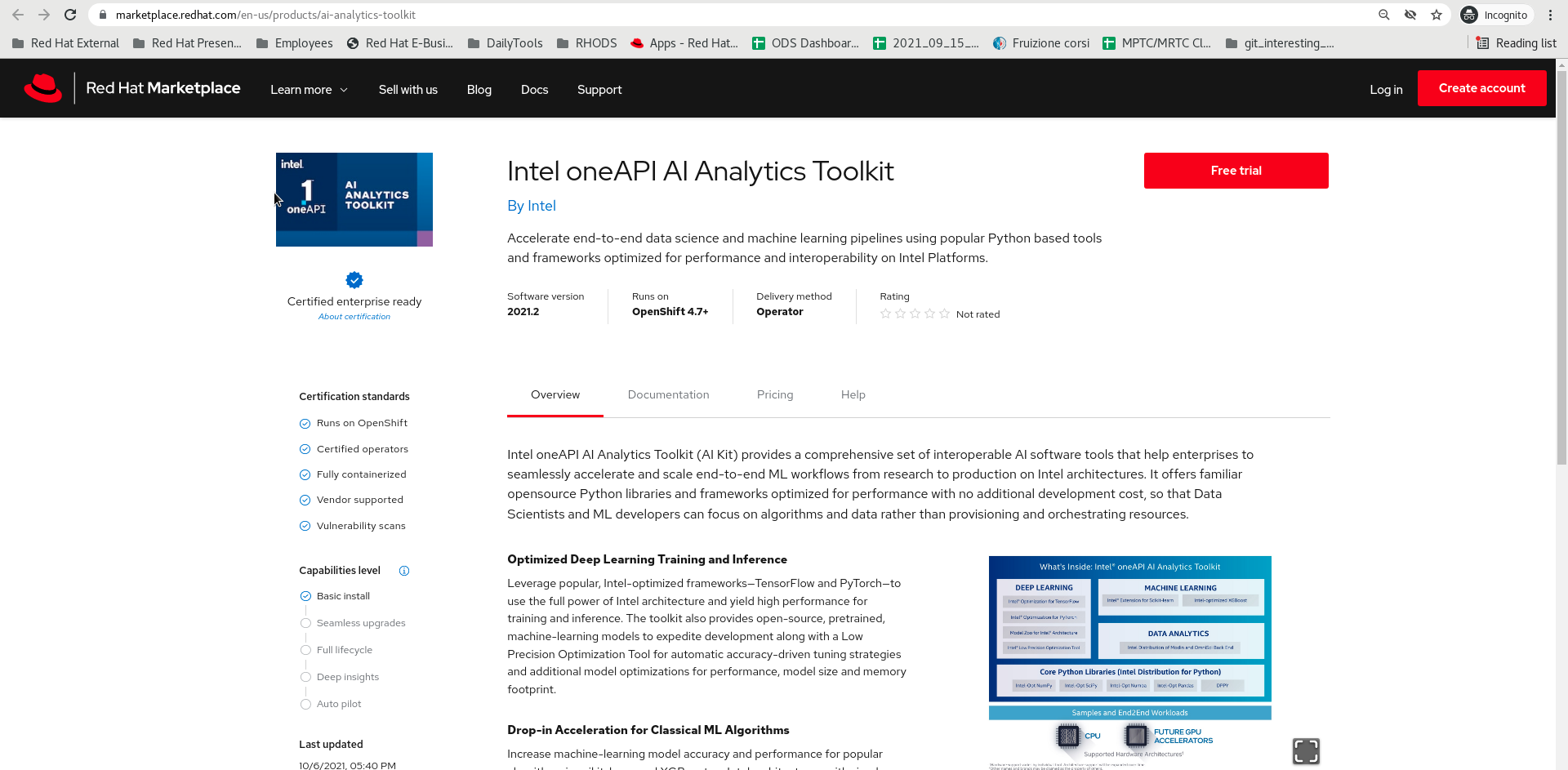Reload the page with the refresh icon
Viewport: 1568px width, 770px height.
point(70,15)
